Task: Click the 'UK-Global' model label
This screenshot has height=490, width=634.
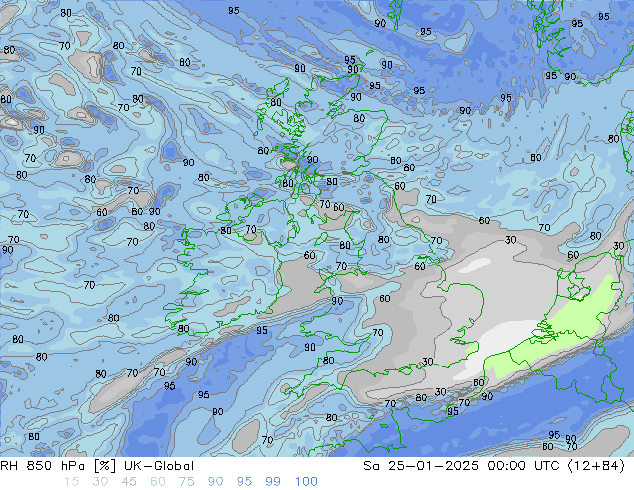Action: coord(159,466)
